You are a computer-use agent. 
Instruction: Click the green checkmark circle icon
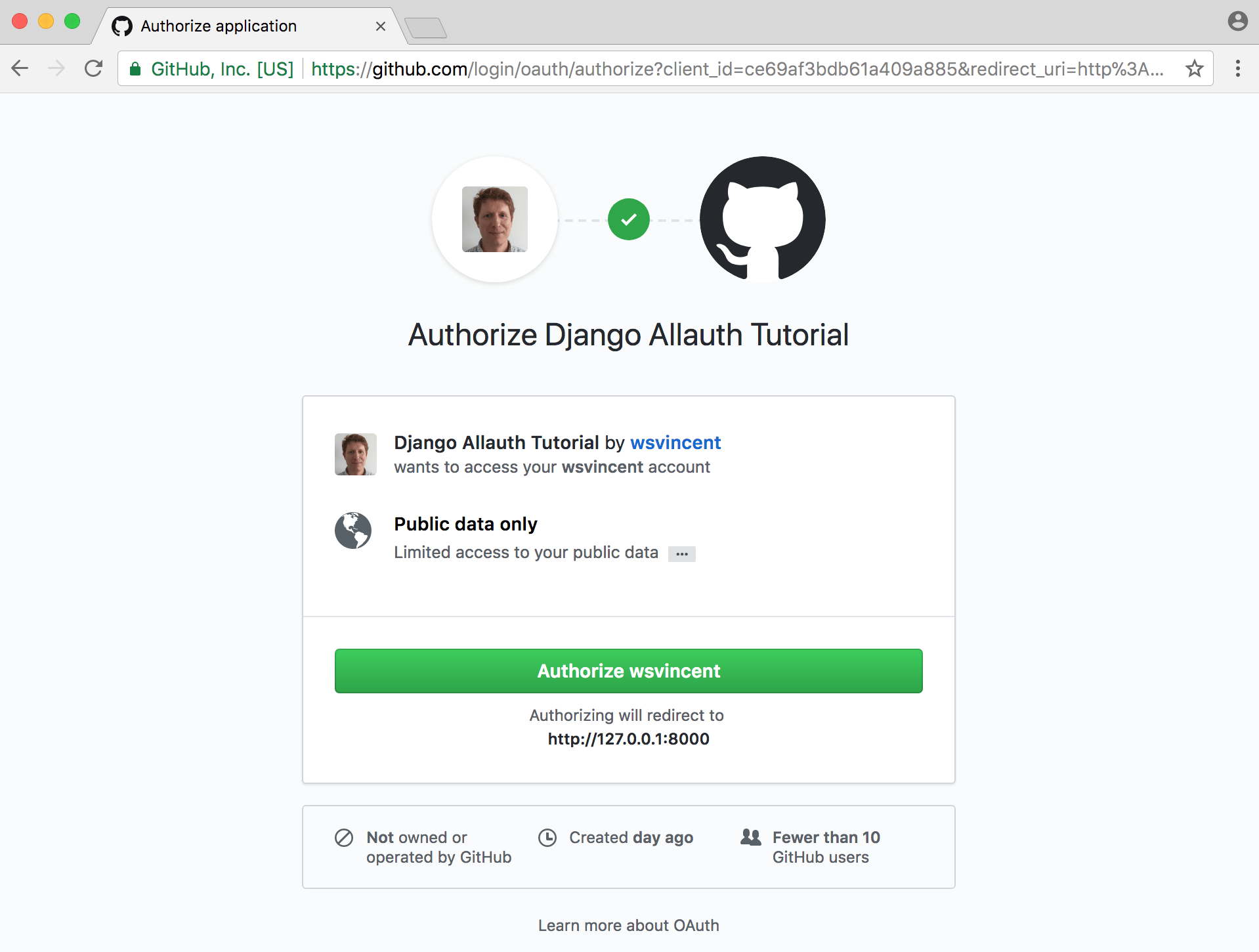coord(628,219)
